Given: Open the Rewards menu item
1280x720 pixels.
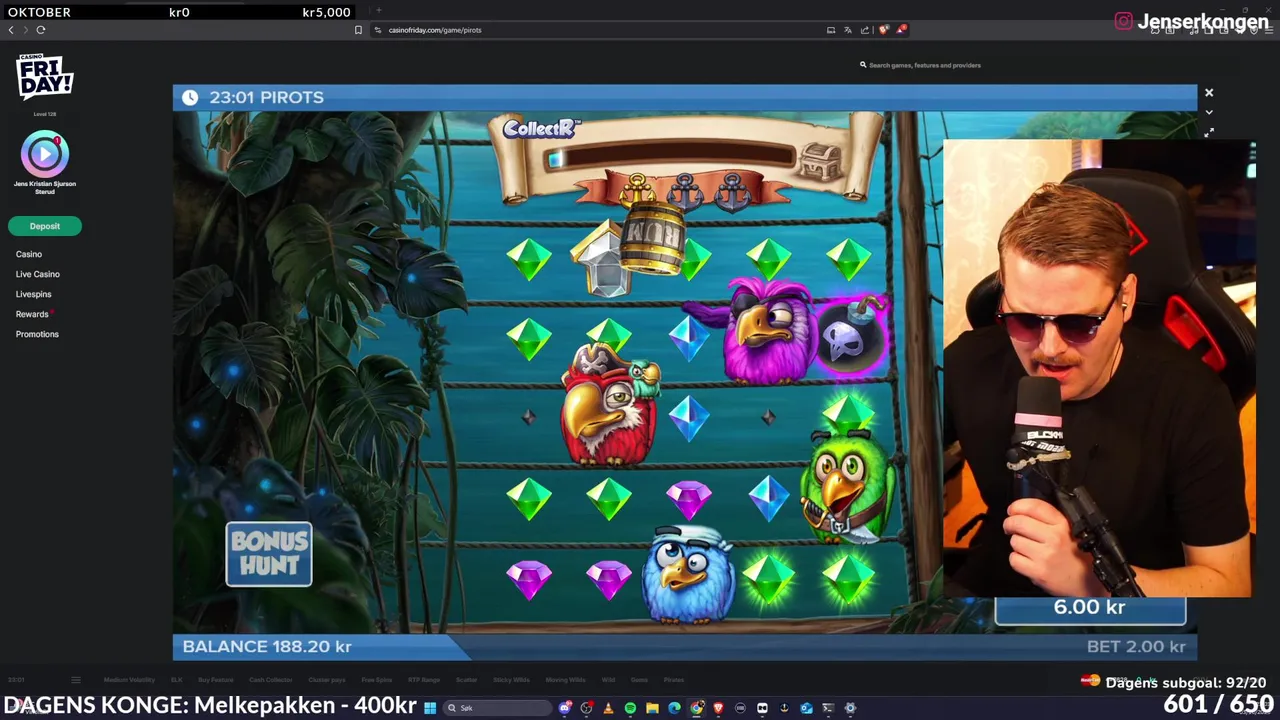Looking at the screenshot, I should pyautogui.click(x=32, y=314).
